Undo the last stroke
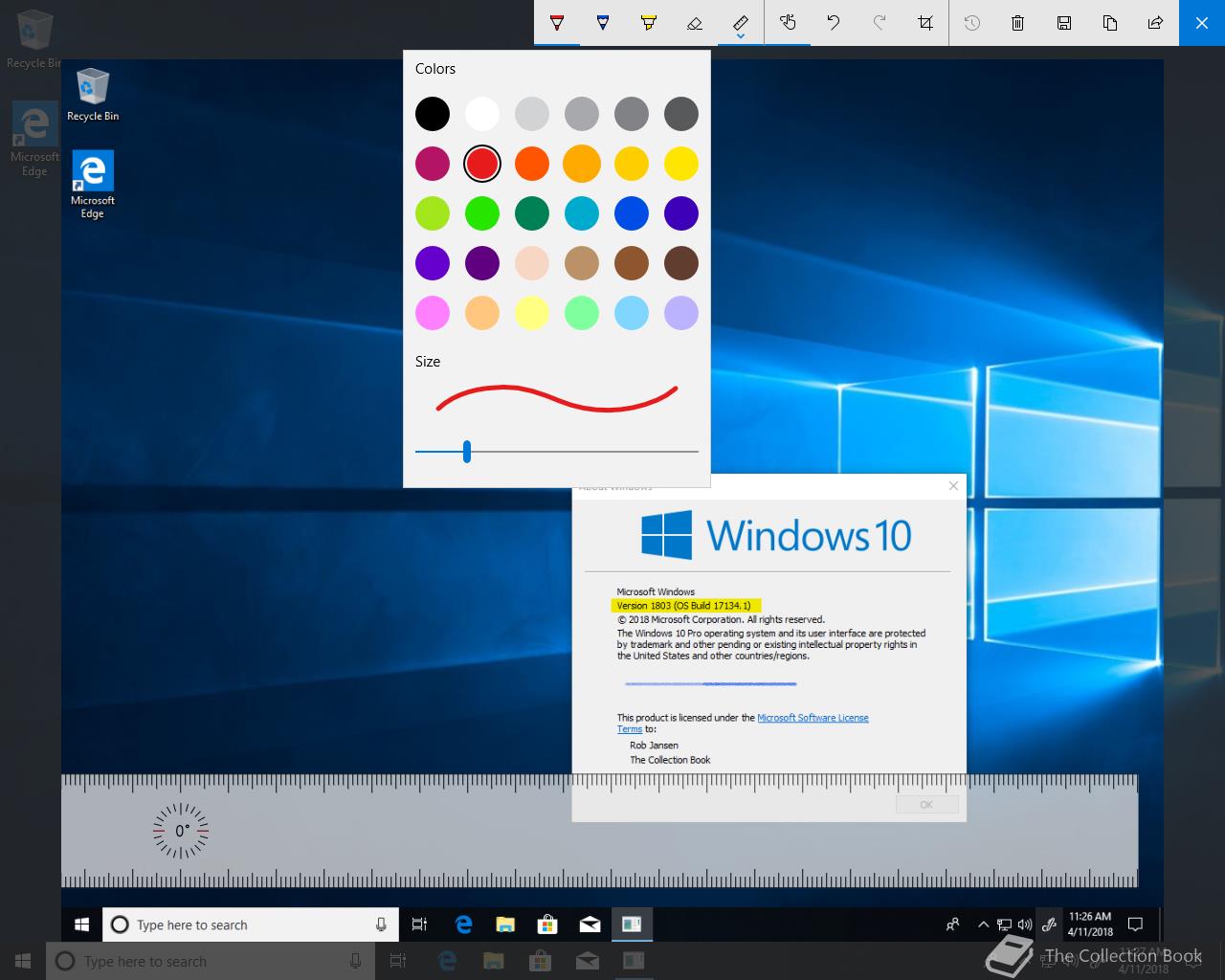 click(x=834, y=22)
